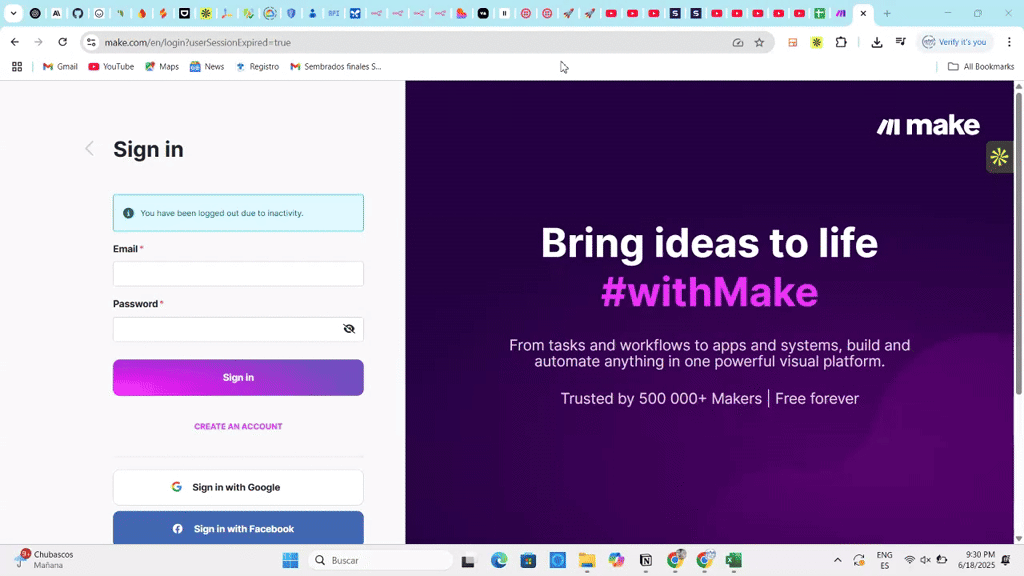
Task: Close the active Make tab
Action: (x=863, y=13)
